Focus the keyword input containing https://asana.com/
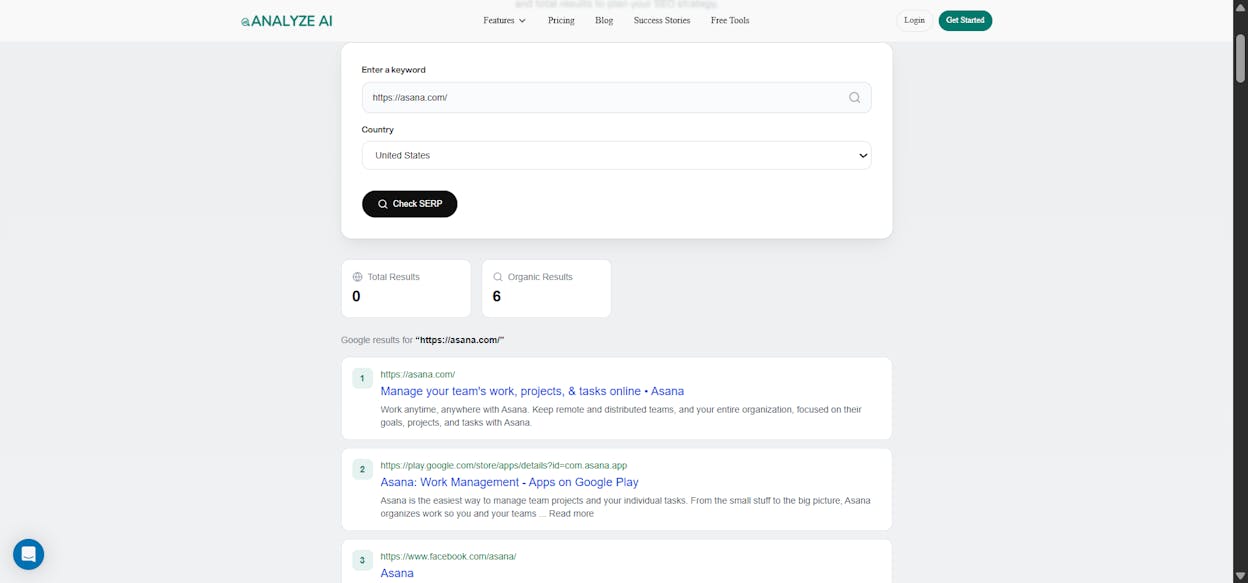 pyautogui.click(x=616, y=97)
